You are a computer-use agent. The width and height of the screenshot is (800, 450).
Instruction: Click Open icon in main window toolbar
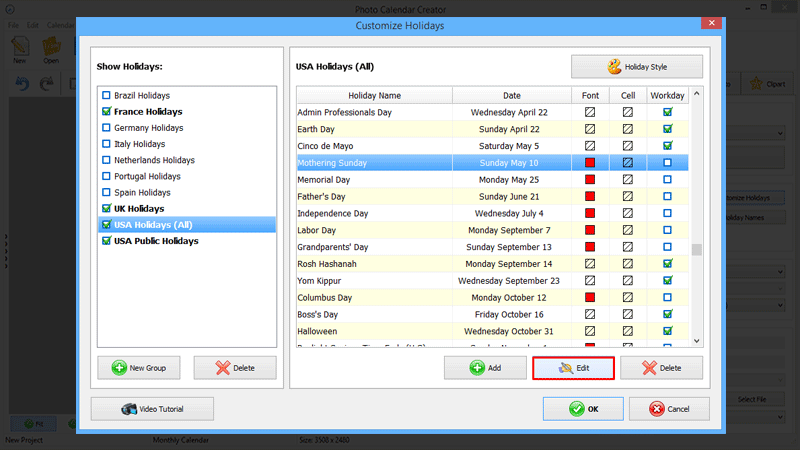[51, 49]
